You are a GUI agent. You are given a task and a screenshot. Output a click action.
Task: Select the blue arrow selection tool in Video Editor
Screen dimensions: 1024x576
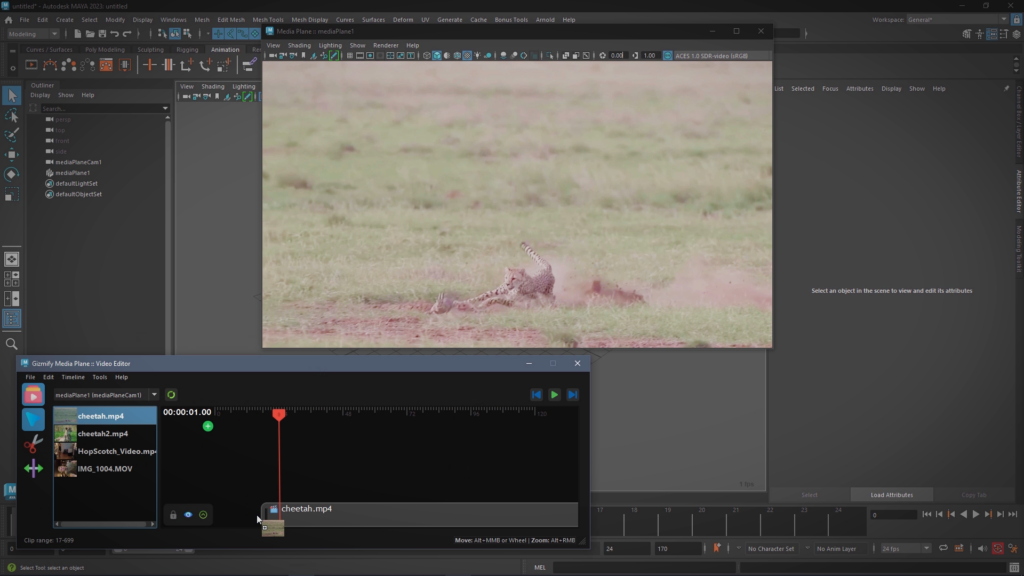pyautogui.click(x=33, y=419)
